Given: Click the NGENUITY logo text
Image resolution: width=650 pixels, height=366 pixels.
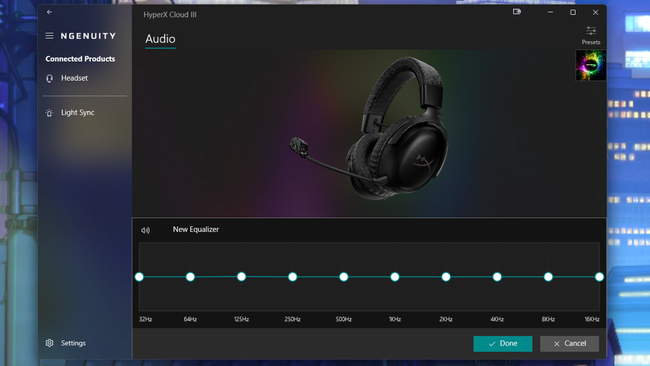Looking at the screenshot, I should click(x=88, y=36).
